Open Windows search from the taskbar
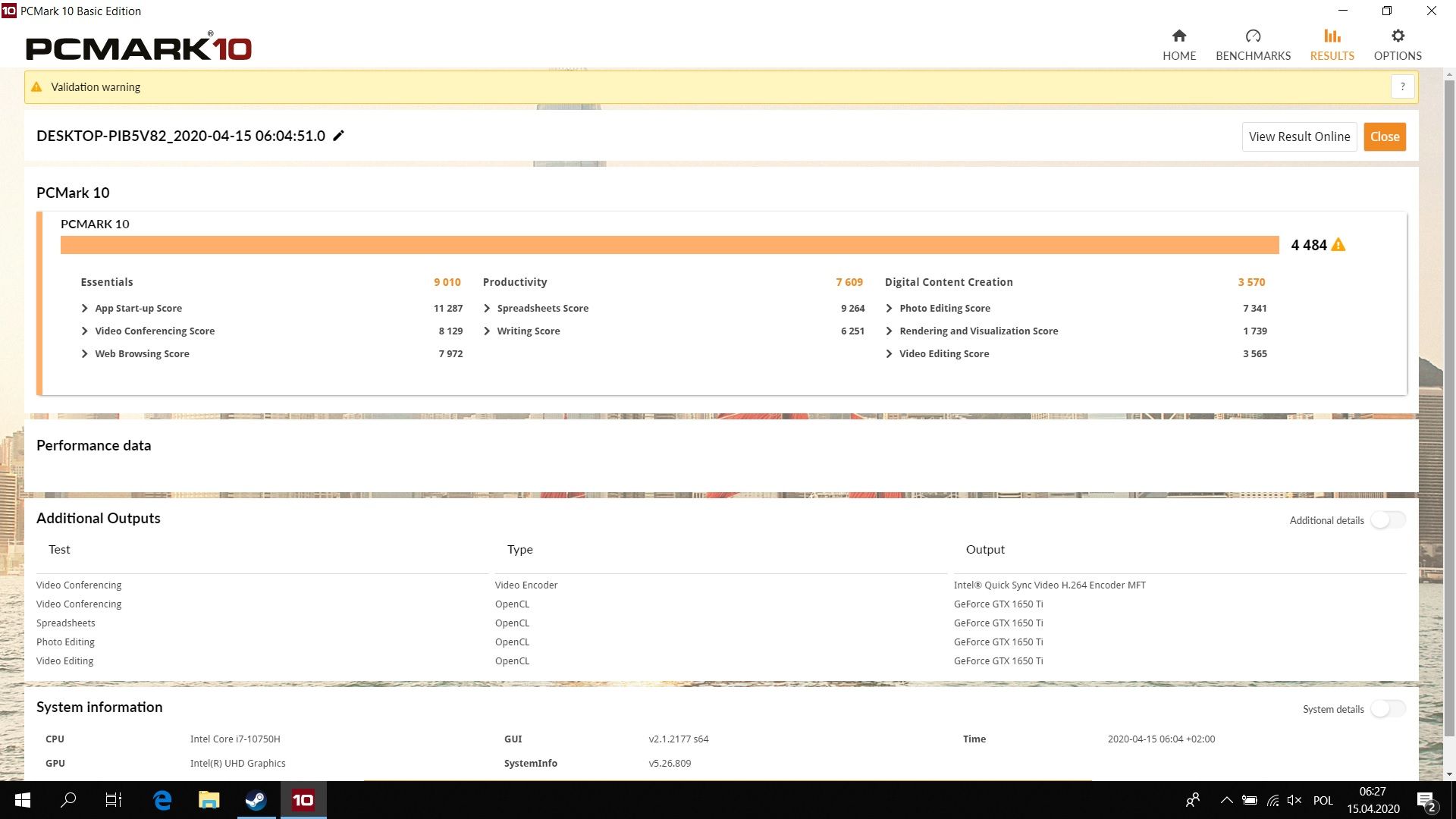 pyautogui.click(x=68, y=800)
